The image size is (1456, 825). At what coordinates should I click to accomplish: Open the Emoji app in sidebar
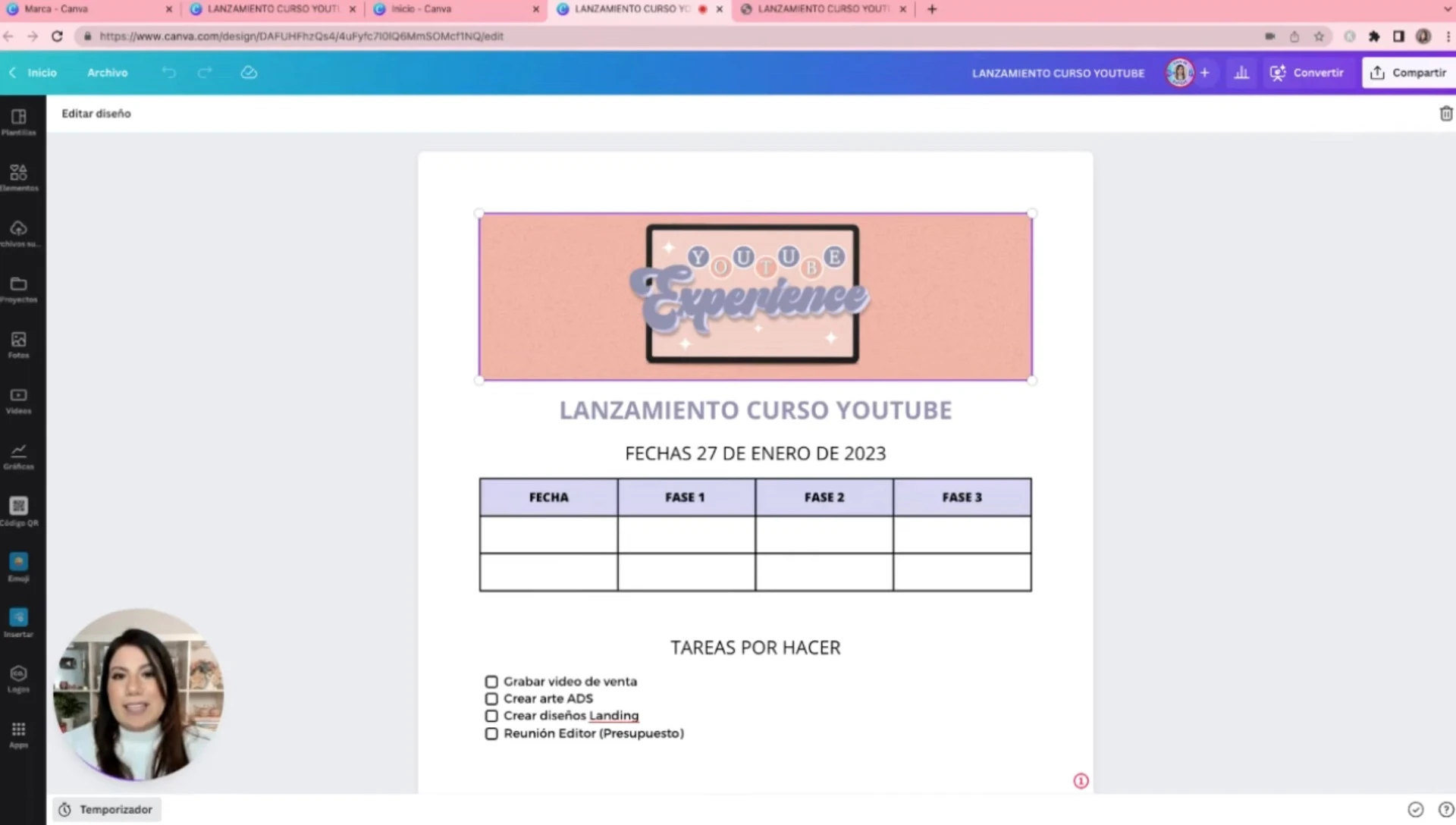(x=19, y=567)
